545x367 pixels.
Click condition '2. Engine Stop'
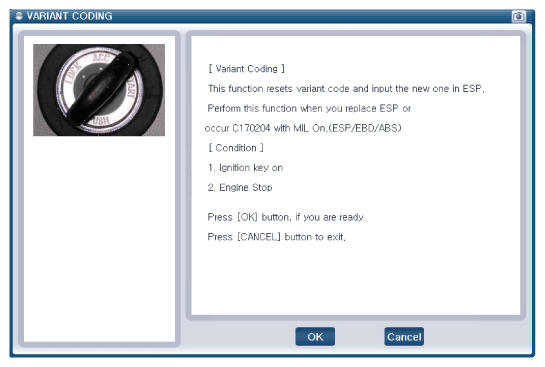click(240, 188)
